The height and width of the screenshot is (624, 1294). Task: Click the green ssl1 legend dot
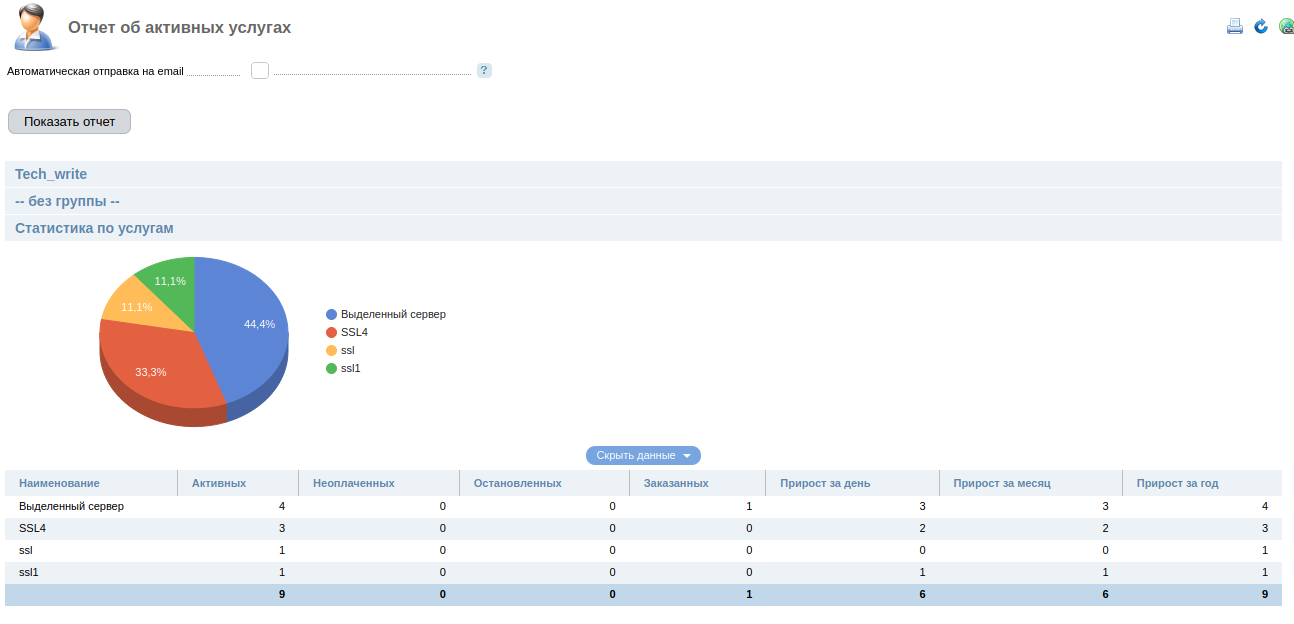pos(332,368)
